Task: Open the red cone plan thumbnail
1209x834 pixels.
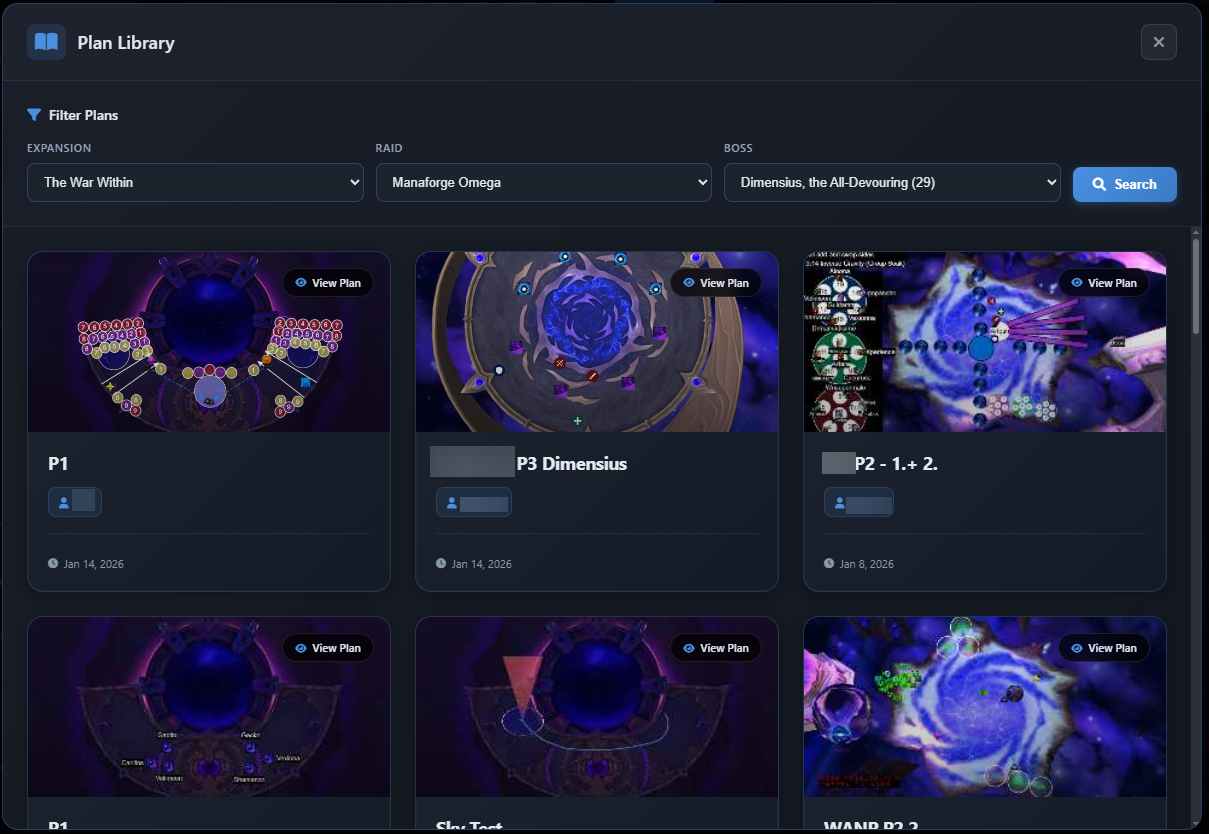Action: [596, 707]
